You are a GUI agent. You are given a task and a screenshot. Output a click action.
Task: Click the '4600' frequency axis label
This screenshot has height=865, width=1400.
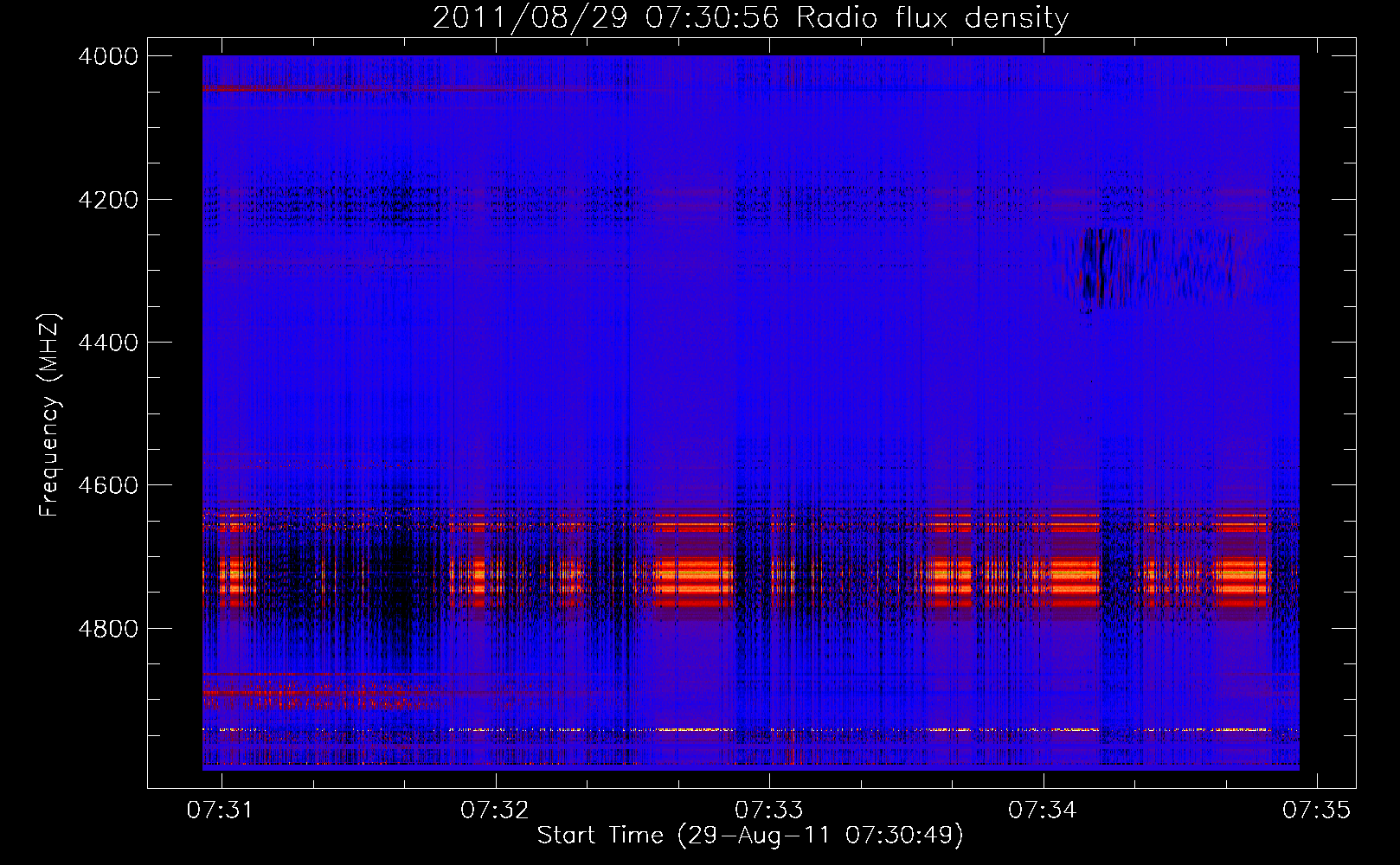108,485
